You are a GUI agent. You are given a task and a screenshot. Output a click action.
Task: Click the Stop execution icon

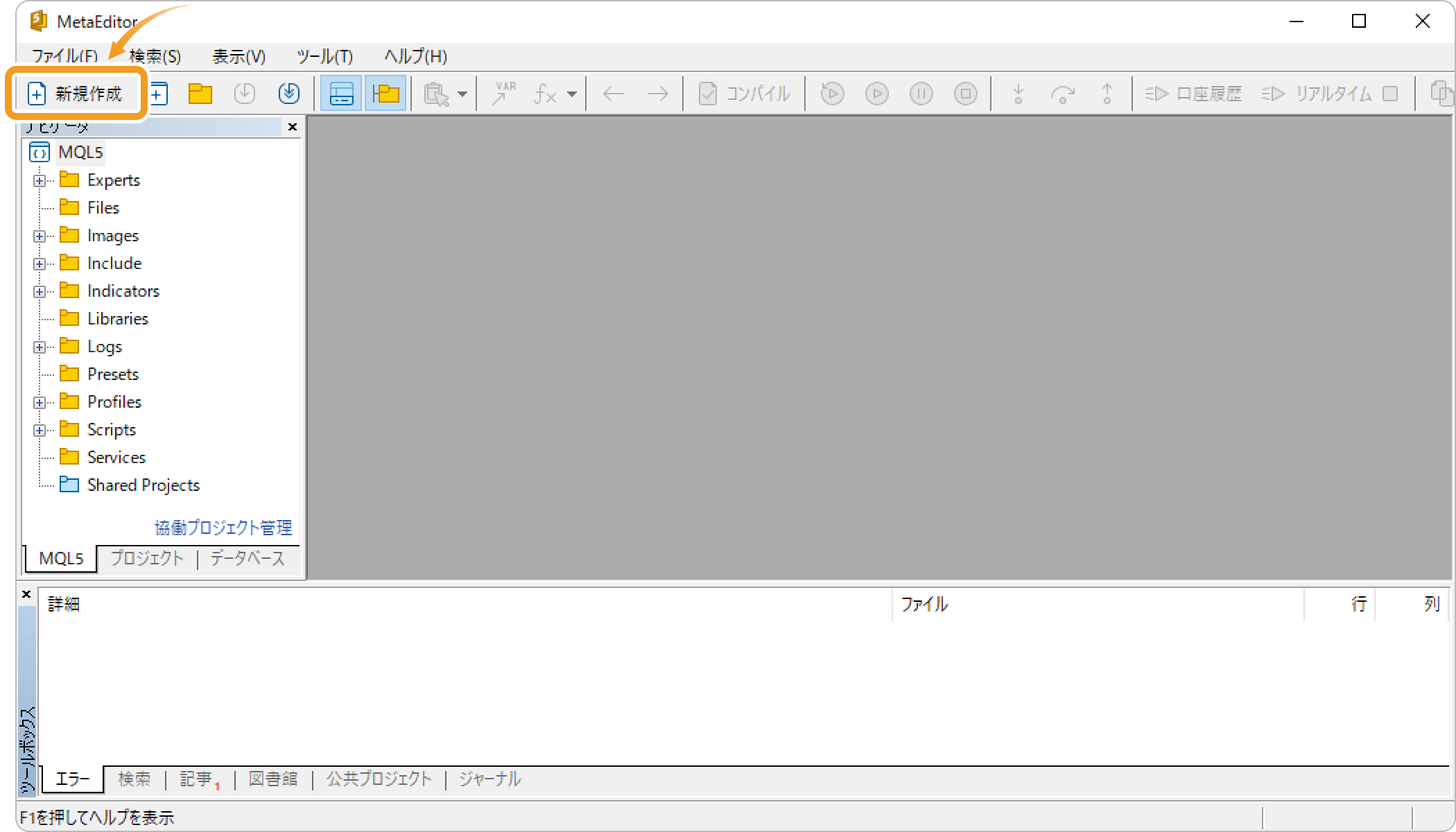pos(965,93)
